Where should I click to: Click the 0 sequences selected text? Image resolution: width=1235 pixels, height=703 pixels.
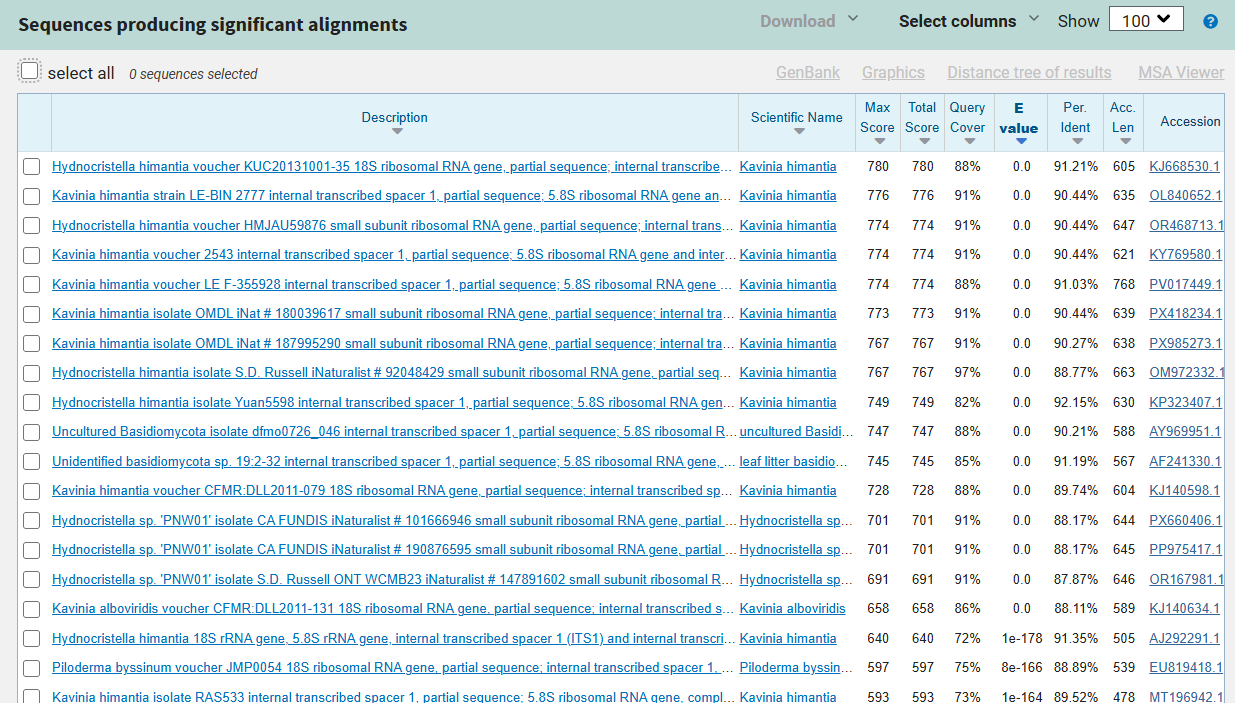pyautogui.click(x=193, y=74)
